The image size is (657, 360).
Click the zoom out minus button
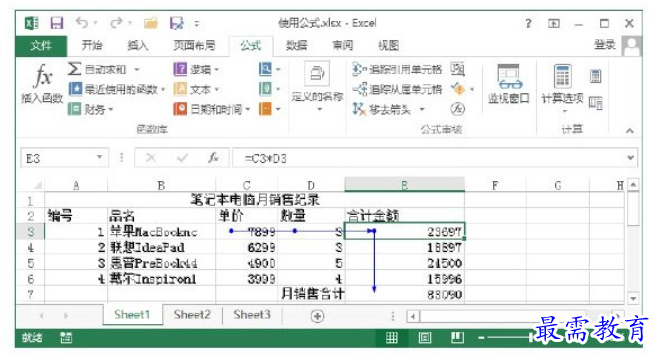click(481, 337)
